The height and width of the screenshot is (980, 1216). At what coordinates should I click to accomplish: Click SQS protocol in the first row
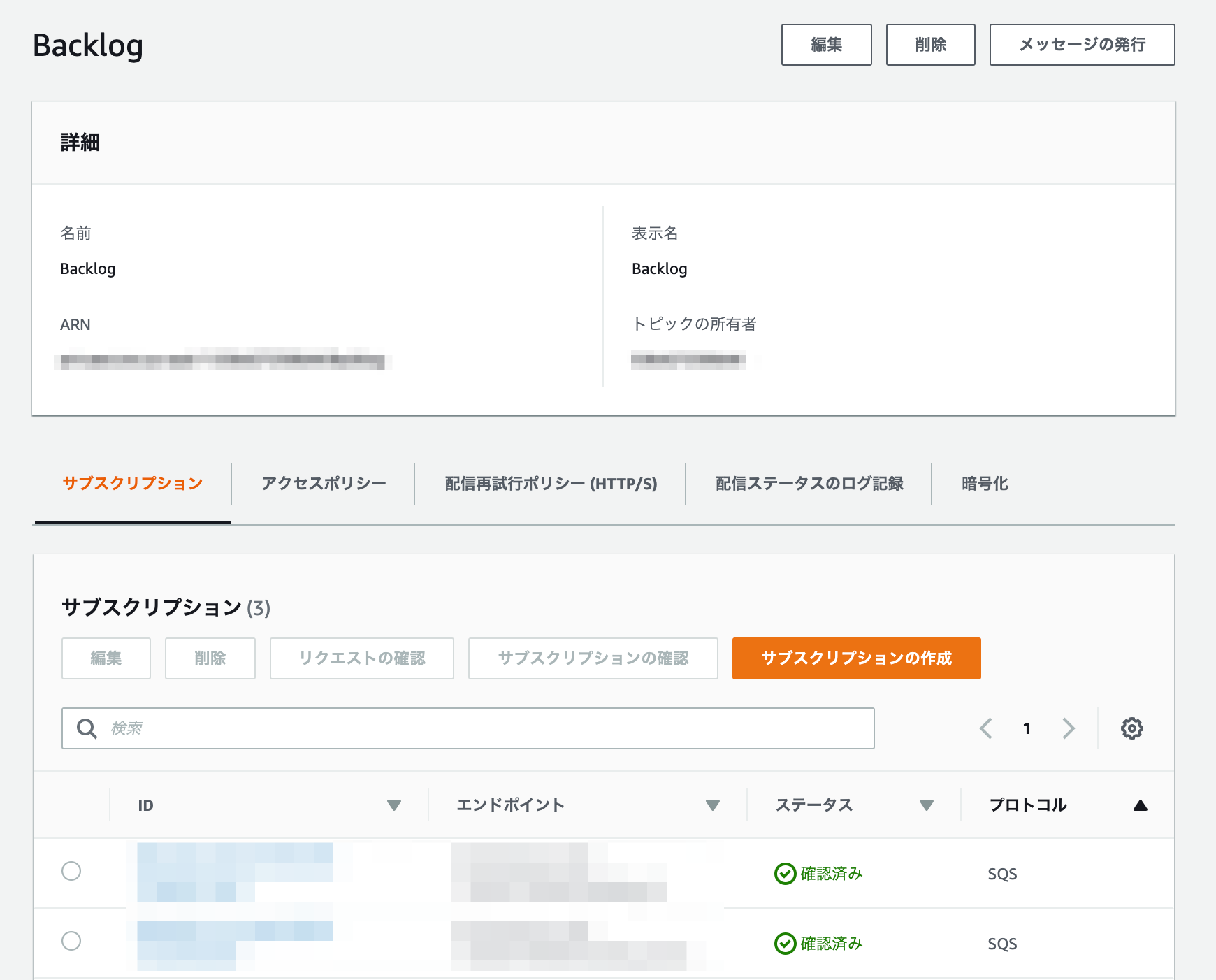[1002, 874]
